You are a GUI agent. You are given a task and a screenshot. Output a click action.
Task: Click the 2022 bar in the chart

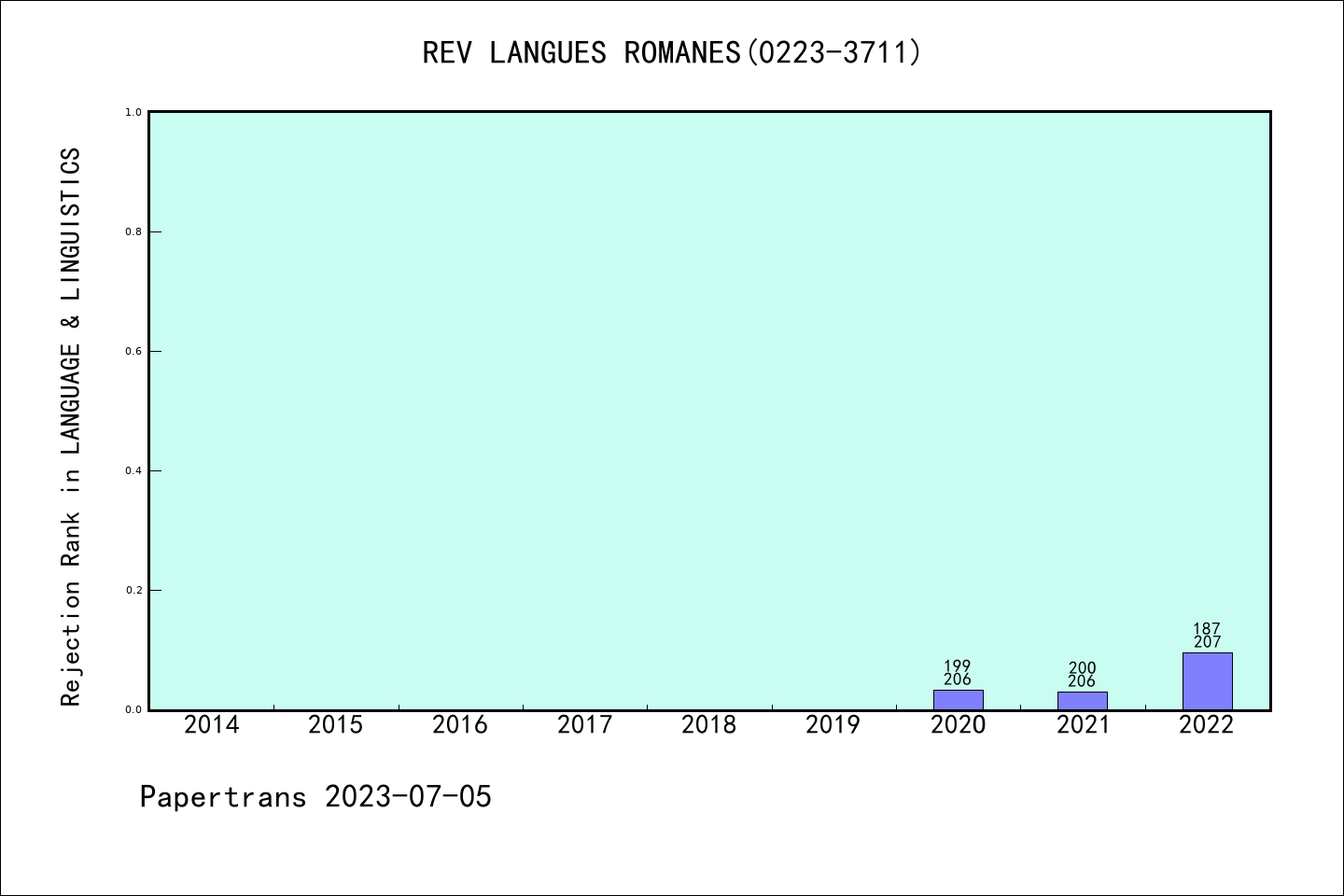tap(1207, 681)
